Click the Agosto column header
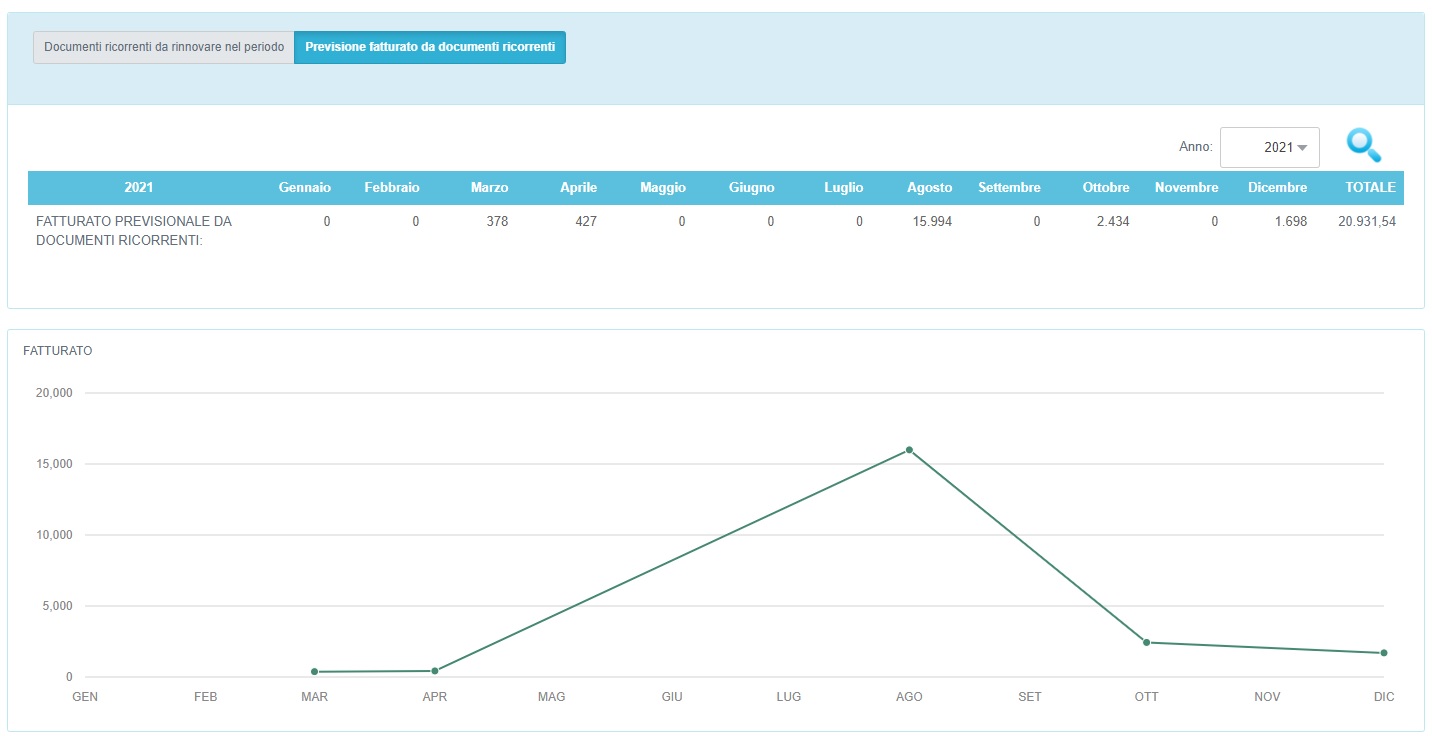Viewport: 1432px width, 740px height. point(929,188)
